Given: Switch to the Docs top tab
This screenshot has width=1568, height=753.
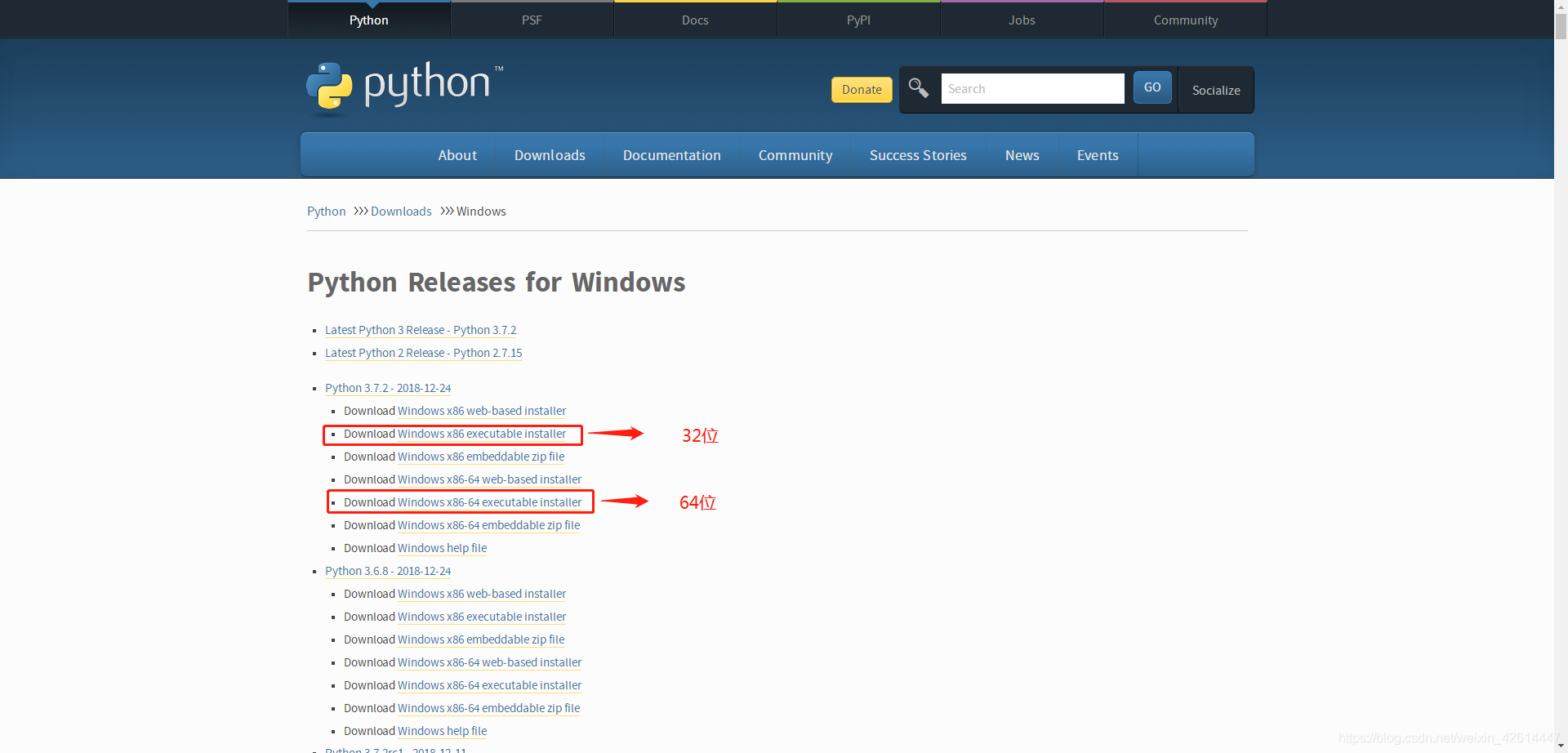Looking at the screenshot, I should click(x=695, y=20).
